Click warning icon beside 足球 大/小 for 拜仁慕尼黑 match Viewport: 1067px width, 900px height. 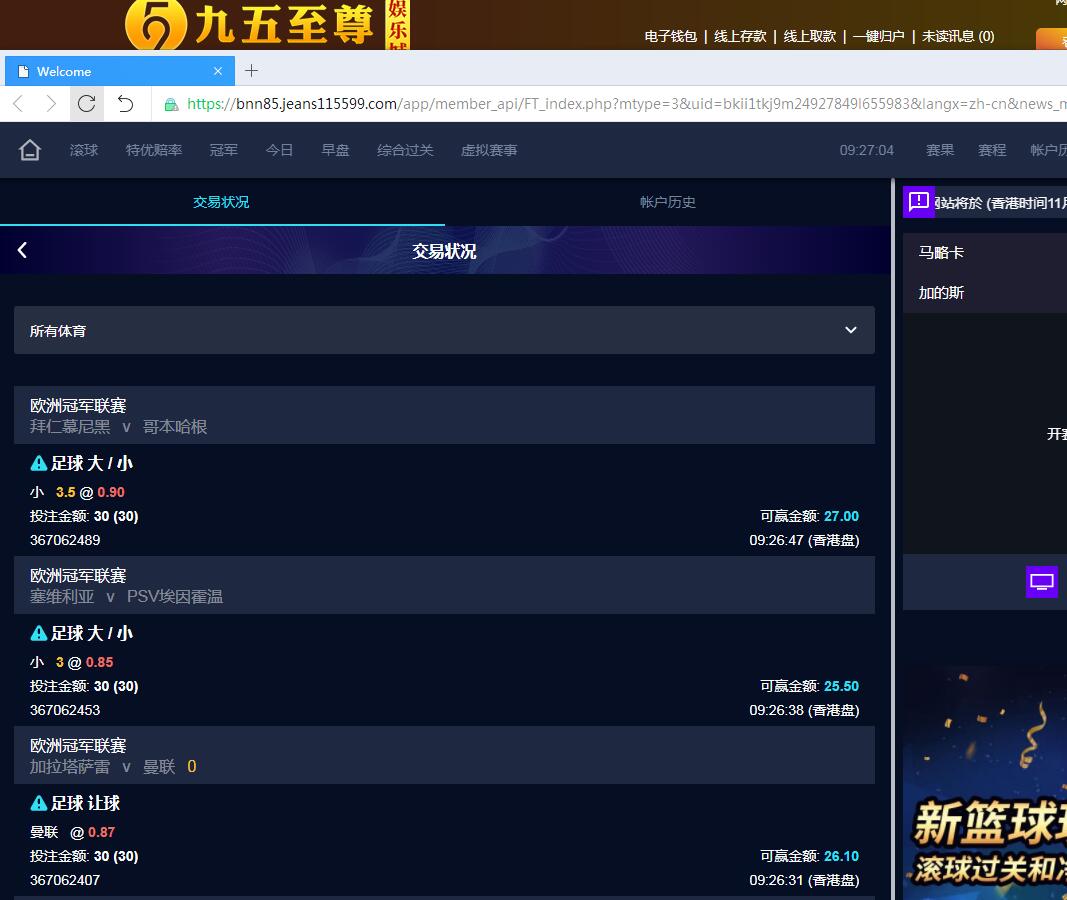pos(39,463)
